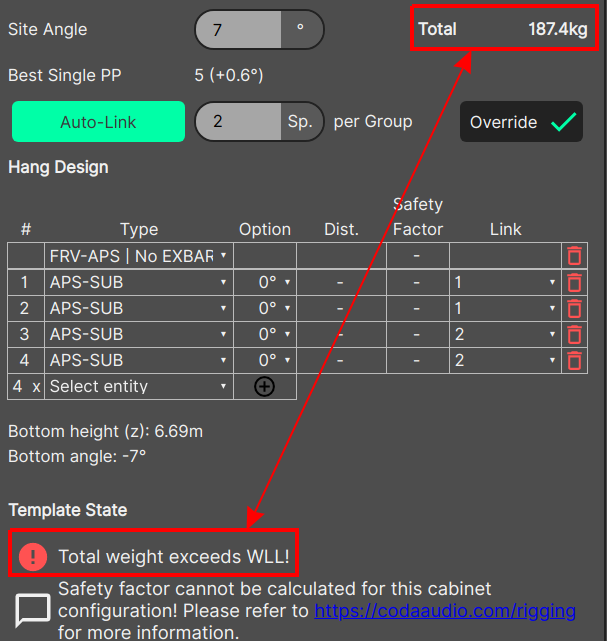
Task: Open Link dropdown for row 3
Action: click(x=505, y=334)
